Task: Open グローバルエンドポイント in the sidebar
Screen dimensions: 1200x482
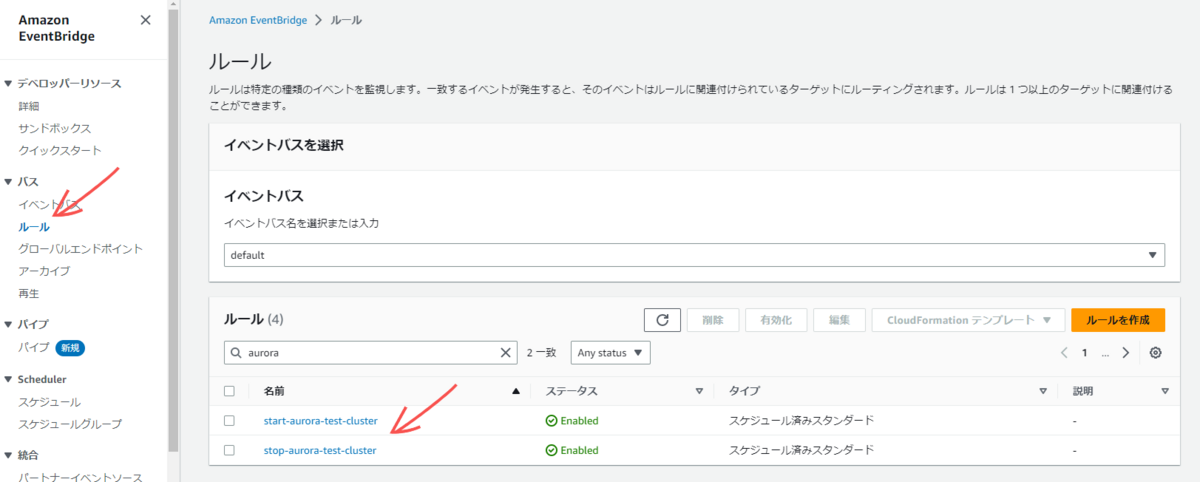Action: pos(81,249)
